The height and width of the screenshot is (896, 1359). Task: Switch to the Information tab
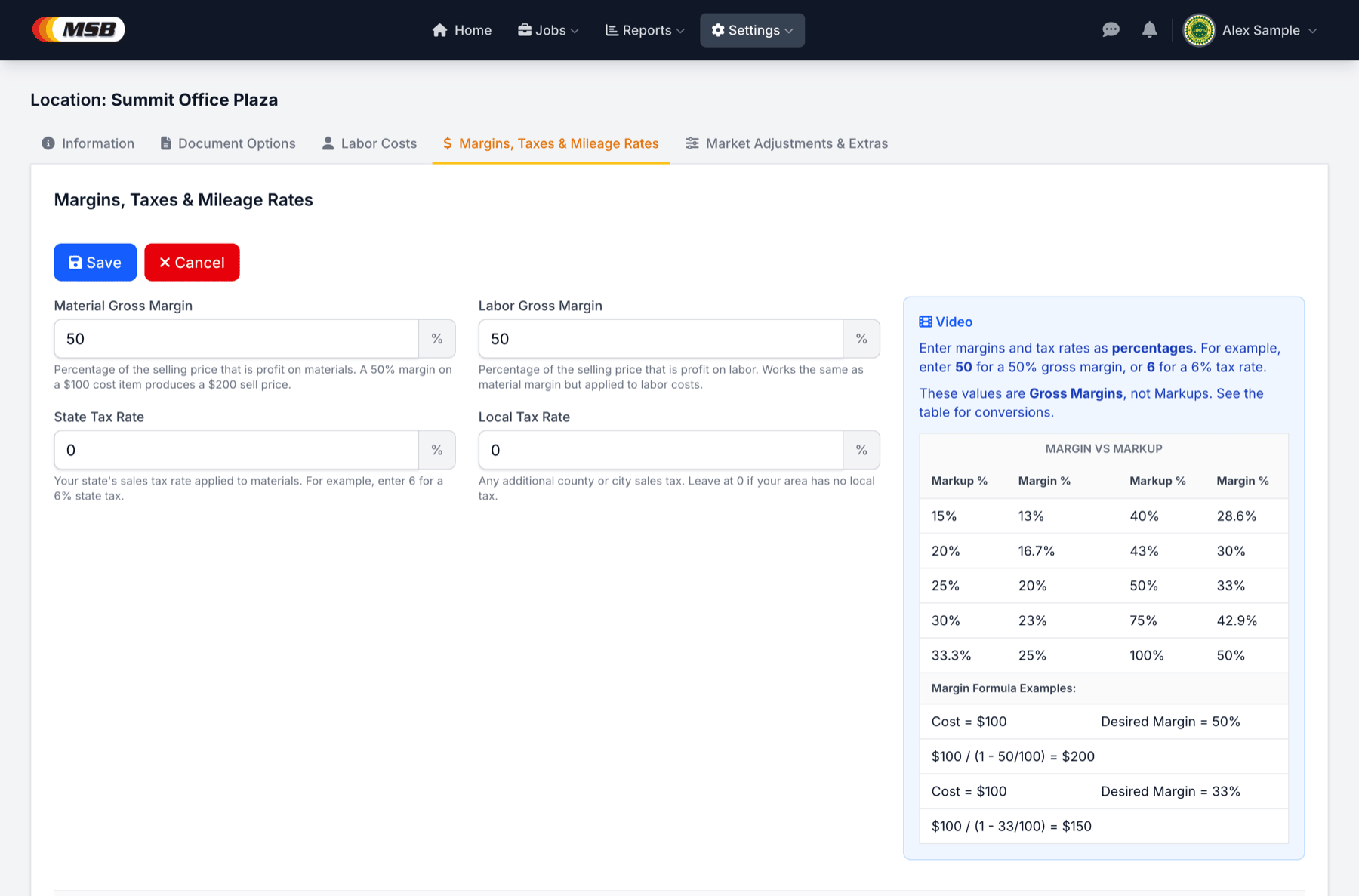click(88, 143)
